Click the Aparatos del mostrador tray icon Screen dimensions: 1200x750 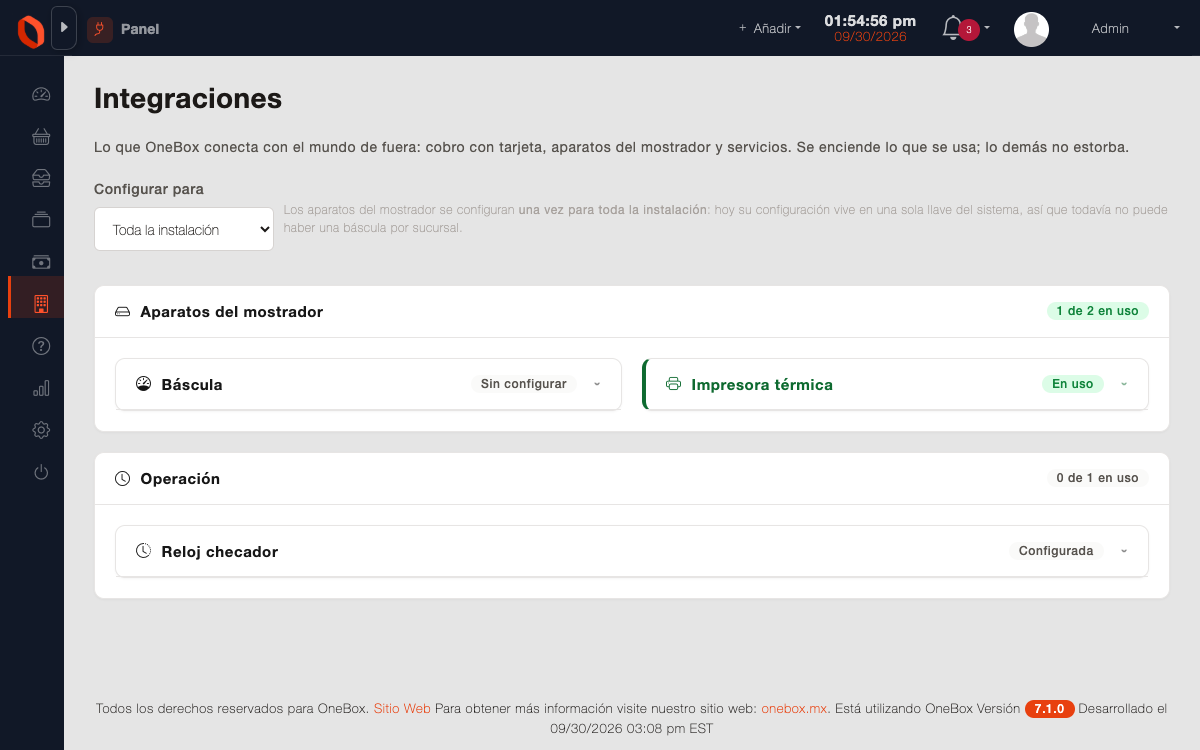point(122,312)
